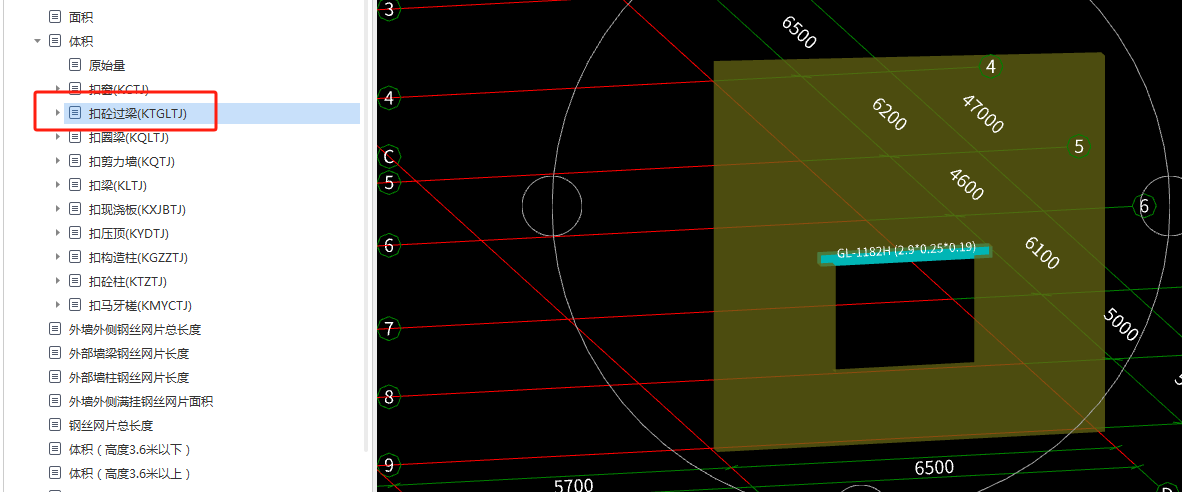Image resolution: width=1182 pixels, height=492 pixels.
Task: Collapse the 体积 tree node
Action: coord(38,41)
